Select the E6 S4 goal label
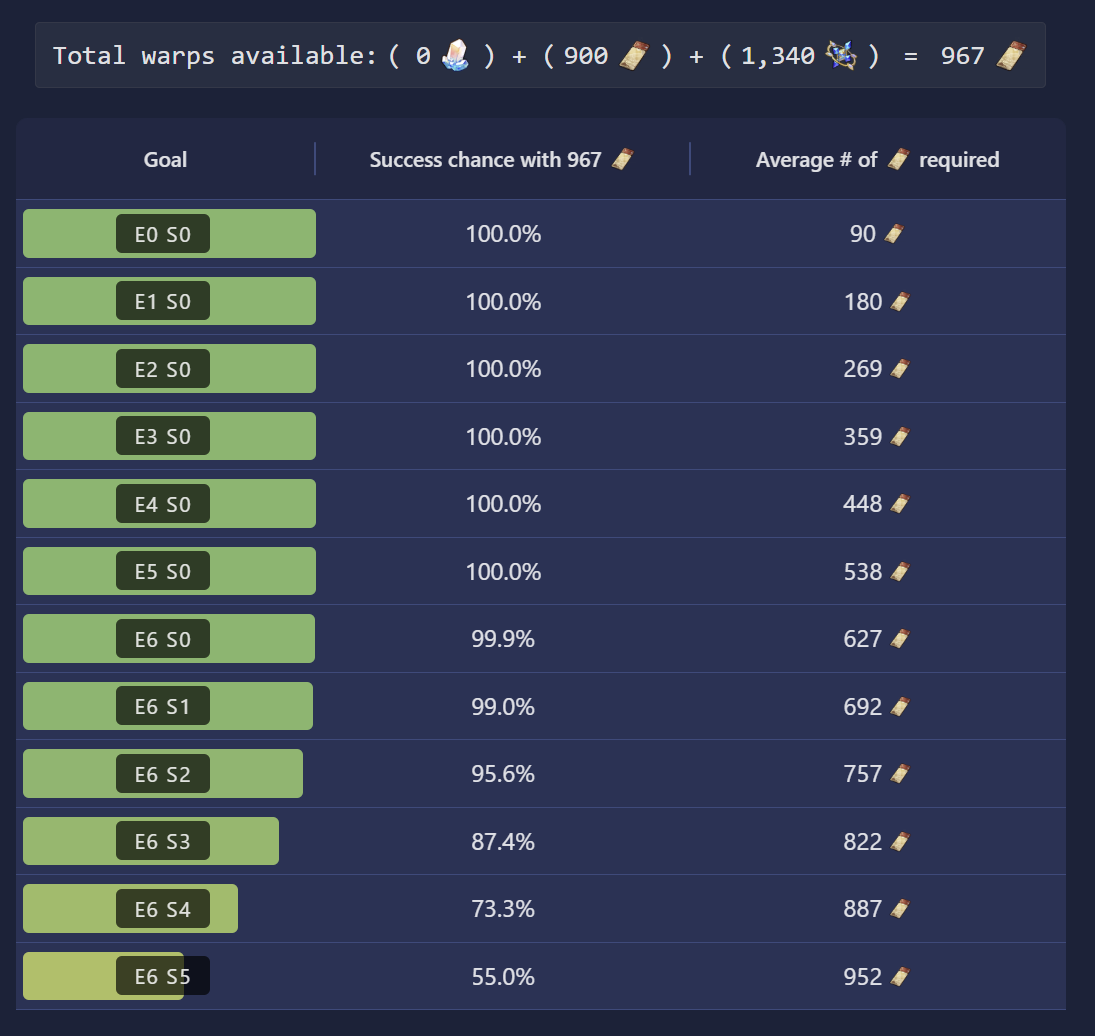 tap(163, 909)
